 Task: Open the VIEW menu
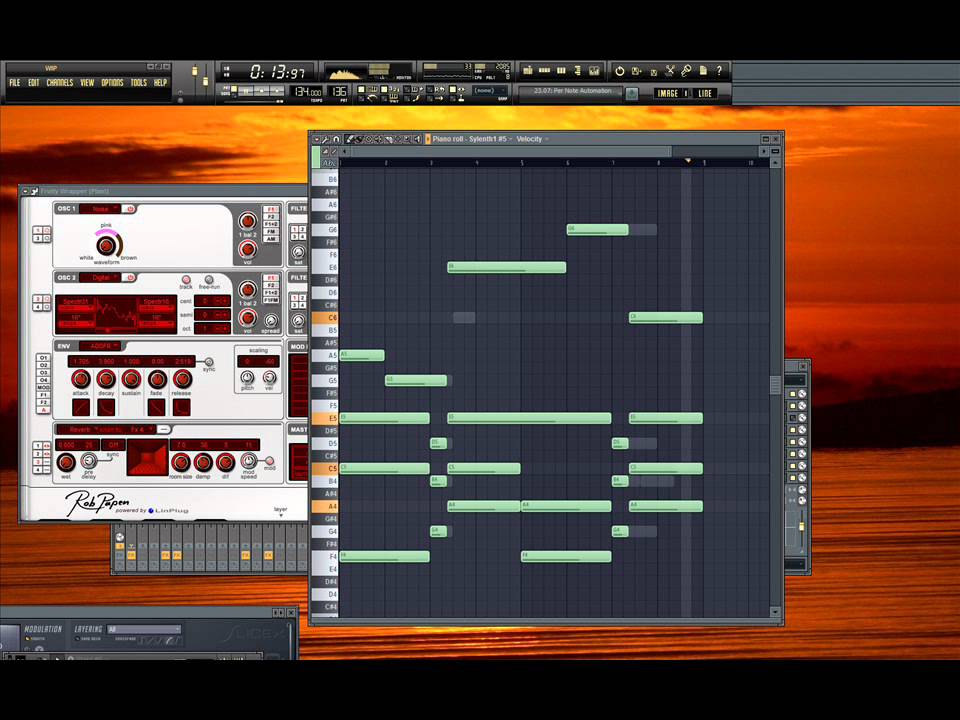[x=87, y=83]
